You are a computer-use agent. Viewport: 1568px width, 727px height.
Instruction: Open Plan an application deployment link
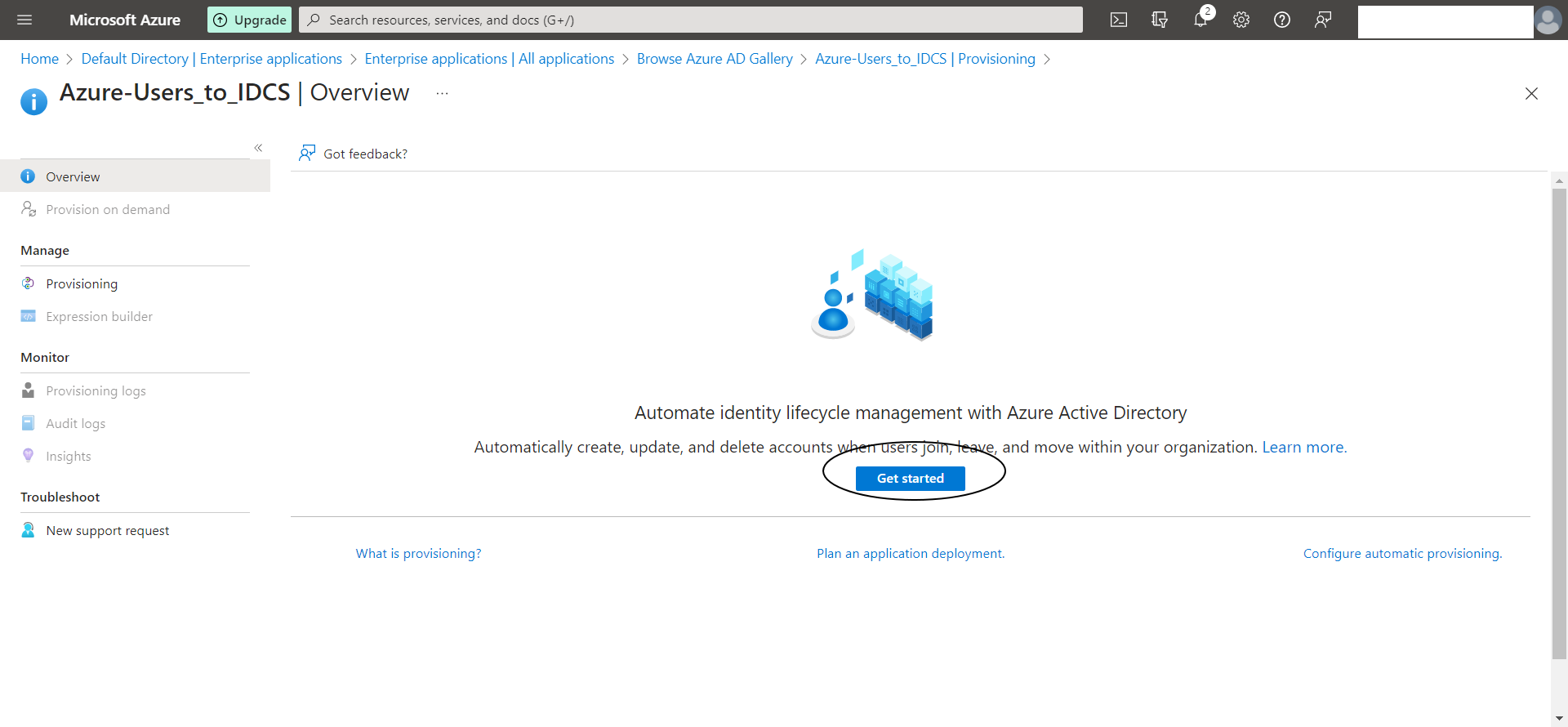click(911, 553)
